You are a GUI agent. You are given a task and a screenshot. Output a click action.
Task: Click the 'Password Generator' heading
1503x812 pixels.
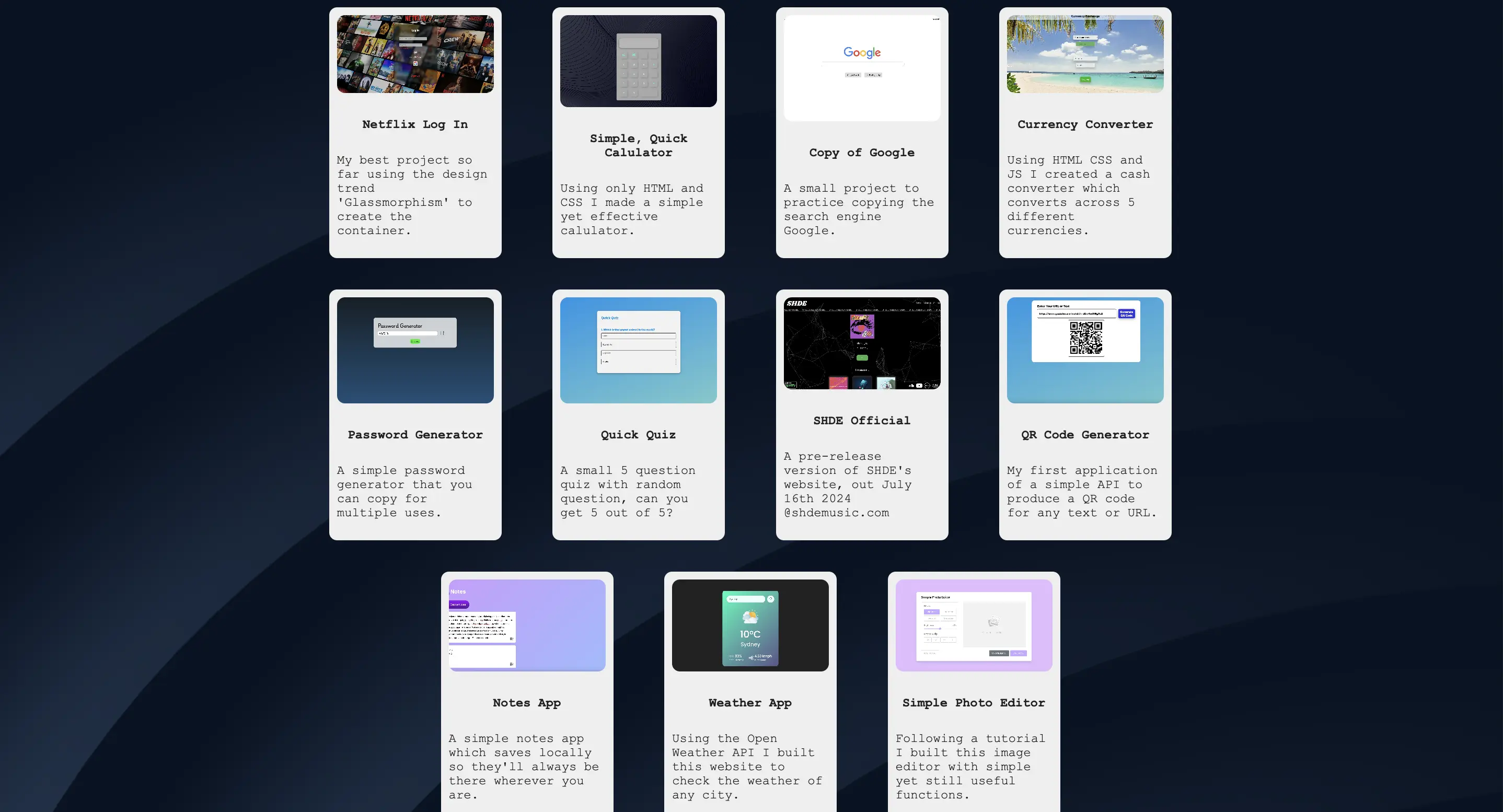click(x=415, y=435)
